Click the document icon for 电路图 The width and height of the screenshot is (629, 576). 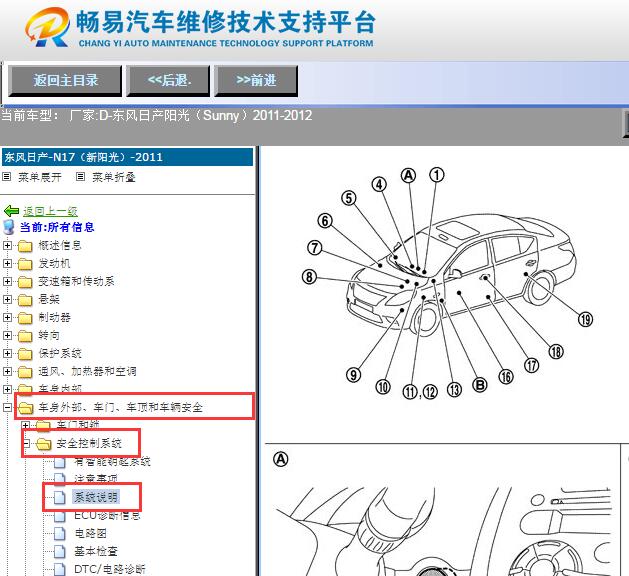60,533
